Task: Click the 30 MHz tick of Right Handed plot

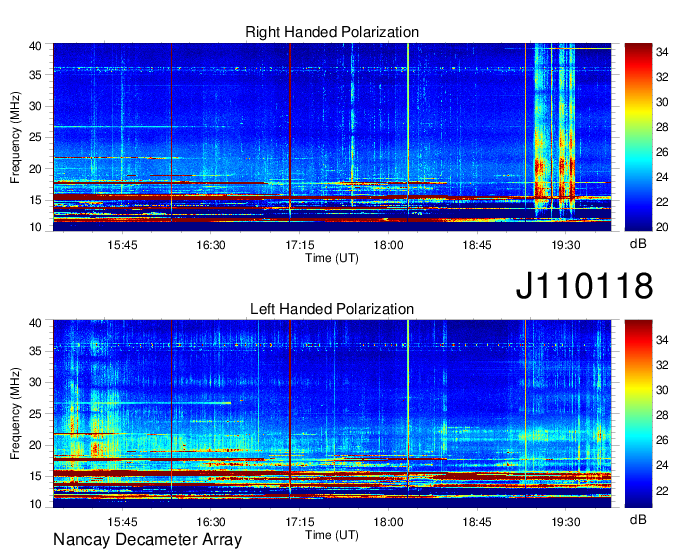Action: 35,106
